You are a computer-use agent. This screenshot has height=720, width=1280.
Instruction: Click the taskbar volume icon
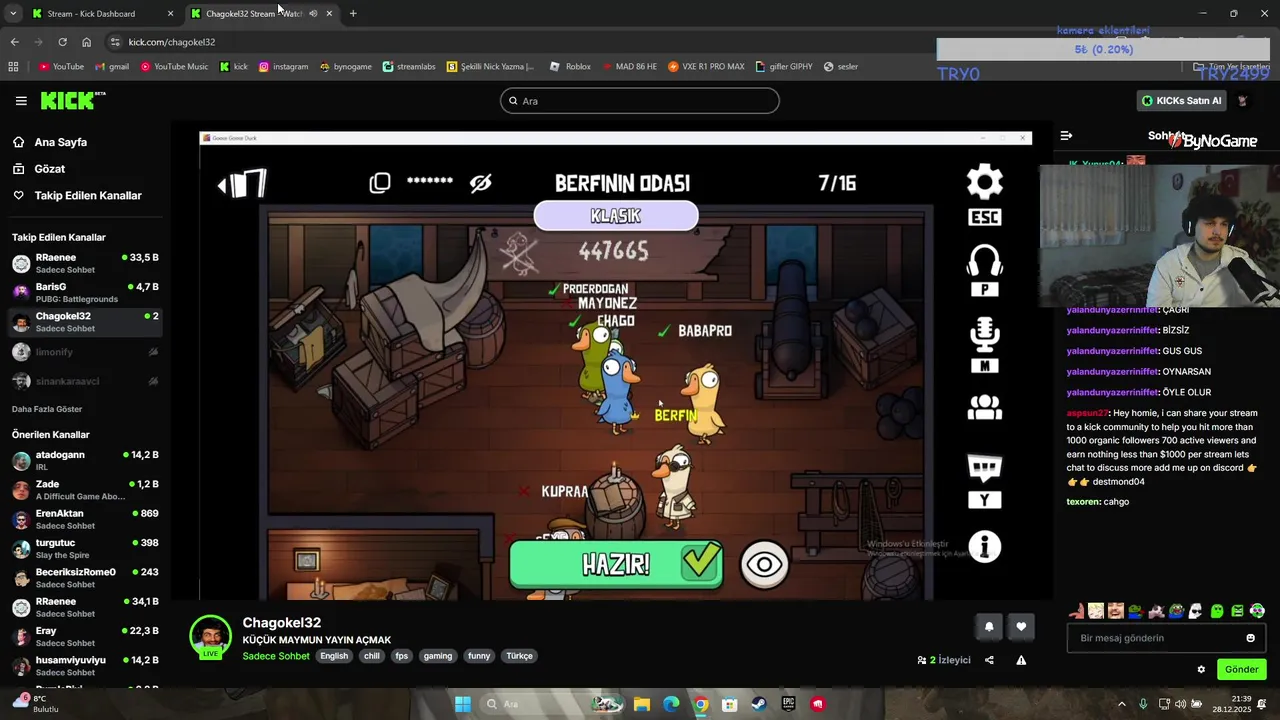1180,704
